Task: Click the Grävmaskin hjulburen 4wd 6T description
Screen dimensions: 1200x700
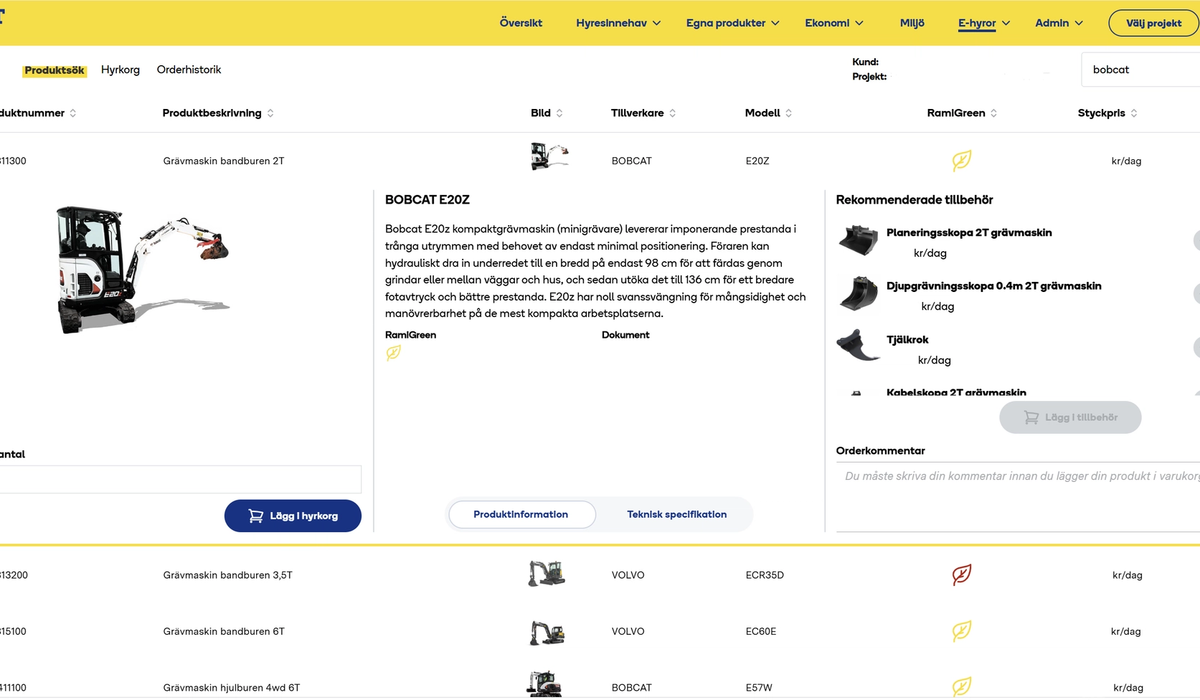Action: pyautogui.click(x=231, y=687)
